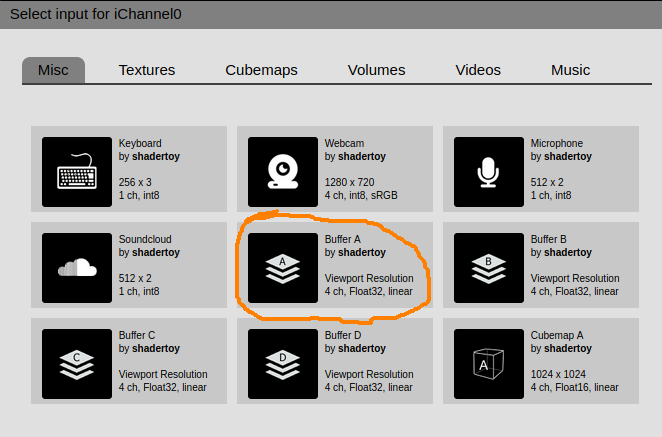The image size is (662, 437).
Task: Choose the Buffer A layers icon
Action: point(283,268)
